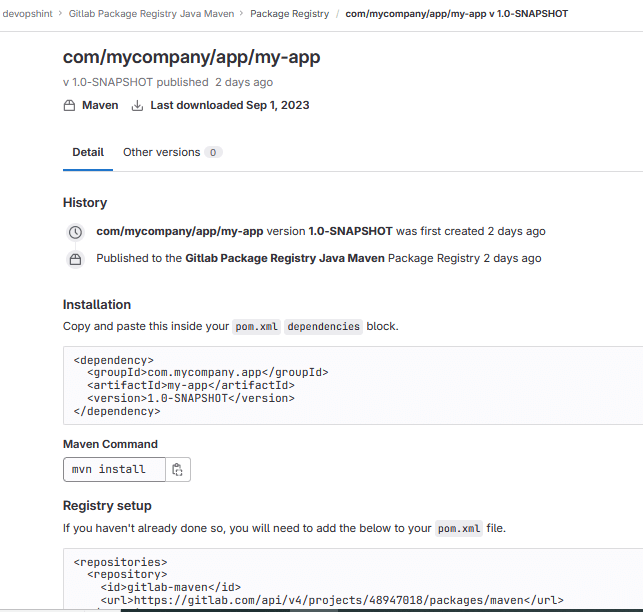643x612 pixels.
Task: Click the closing dependency tag line
Action: click(117, 411)
